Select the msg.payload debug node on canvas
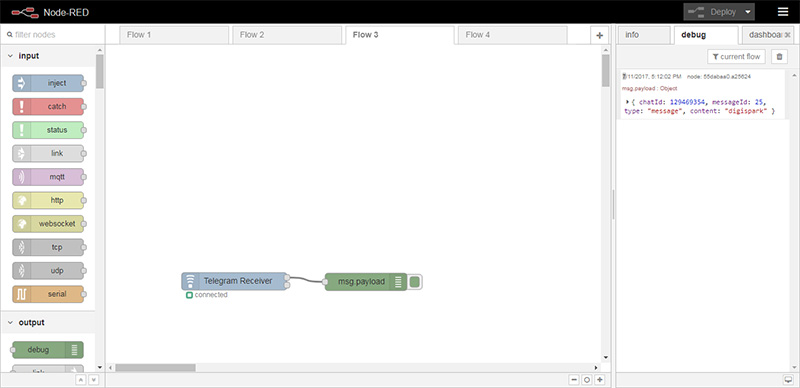 [x=366, y=281]
